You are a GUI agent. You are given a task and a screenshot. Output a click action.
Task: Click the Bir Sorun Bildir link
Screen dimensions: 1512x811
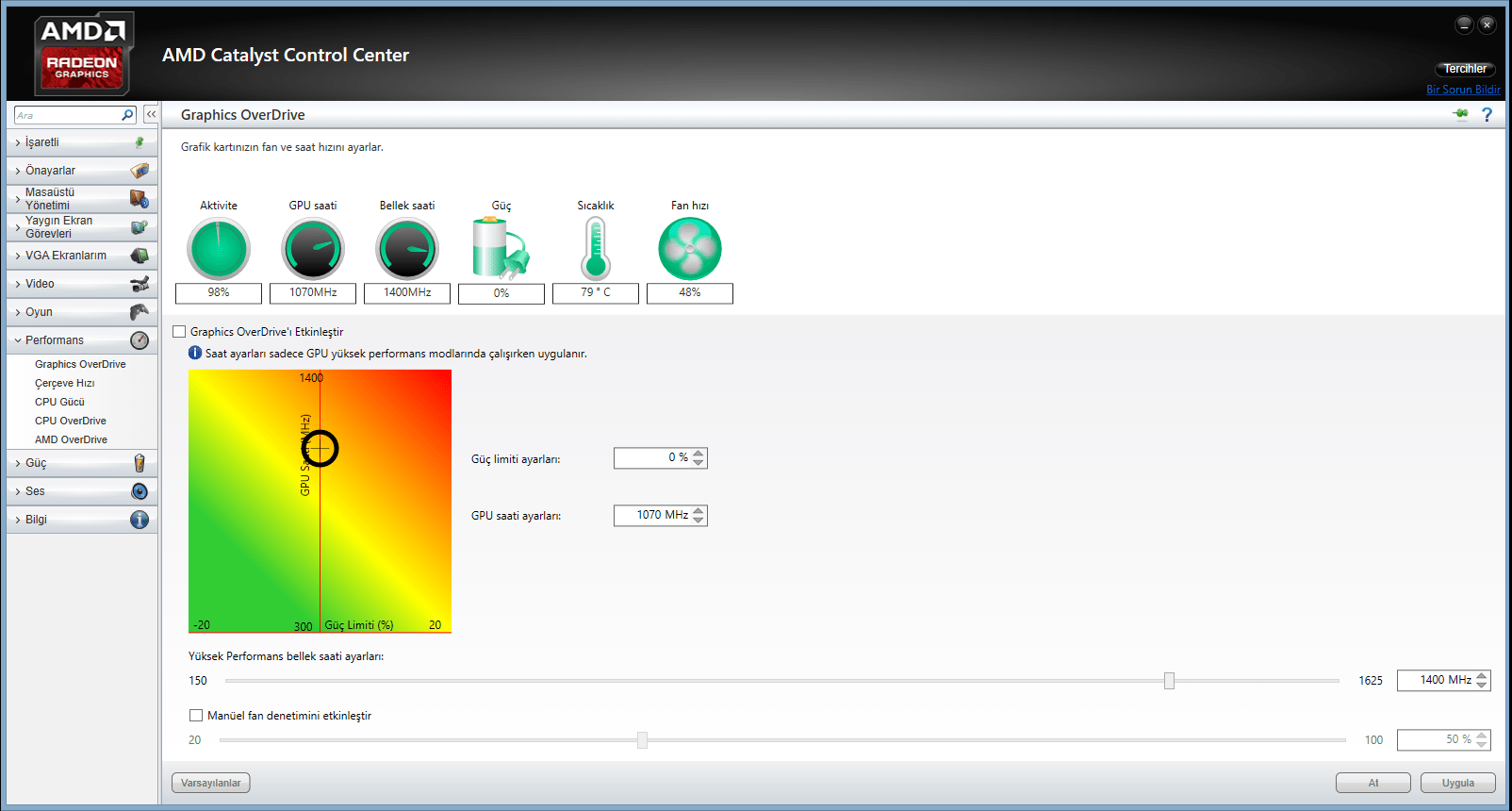pos(1463,90)
